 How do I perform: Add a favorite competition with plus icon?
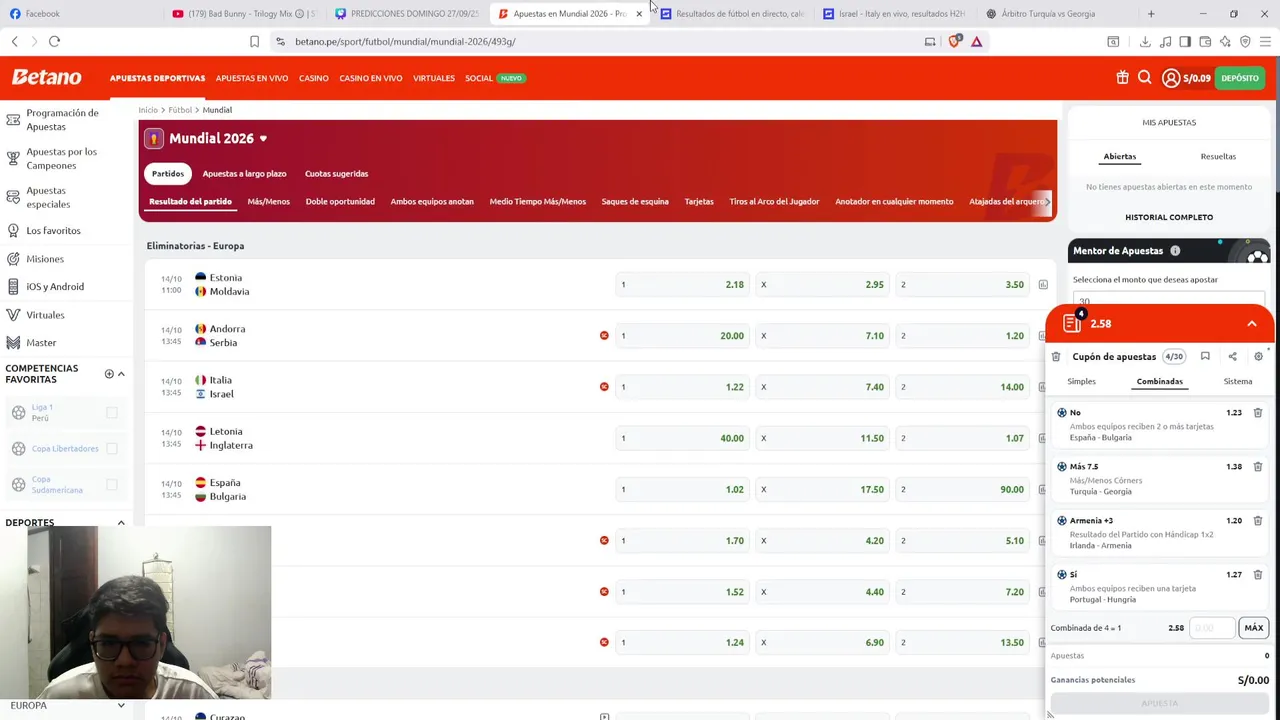point(109,374)
